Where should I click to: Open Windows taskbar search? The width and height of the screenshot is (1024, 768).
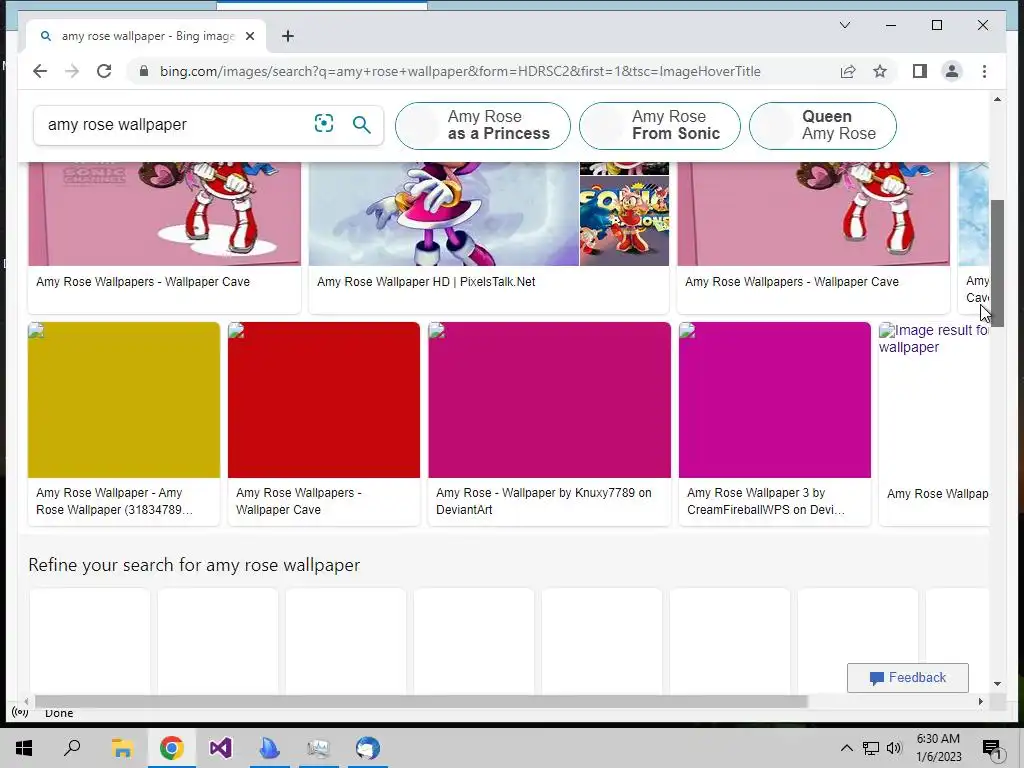tap(72, 747)
